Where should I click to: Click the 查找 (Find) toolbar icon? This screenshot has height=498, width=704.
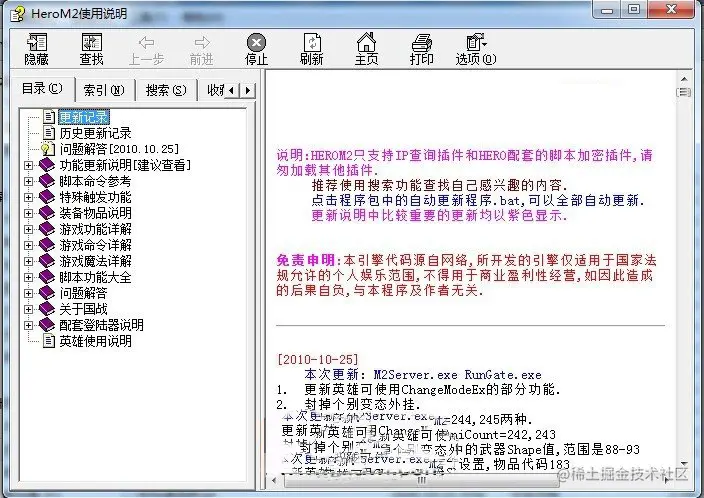coord(92,42)
